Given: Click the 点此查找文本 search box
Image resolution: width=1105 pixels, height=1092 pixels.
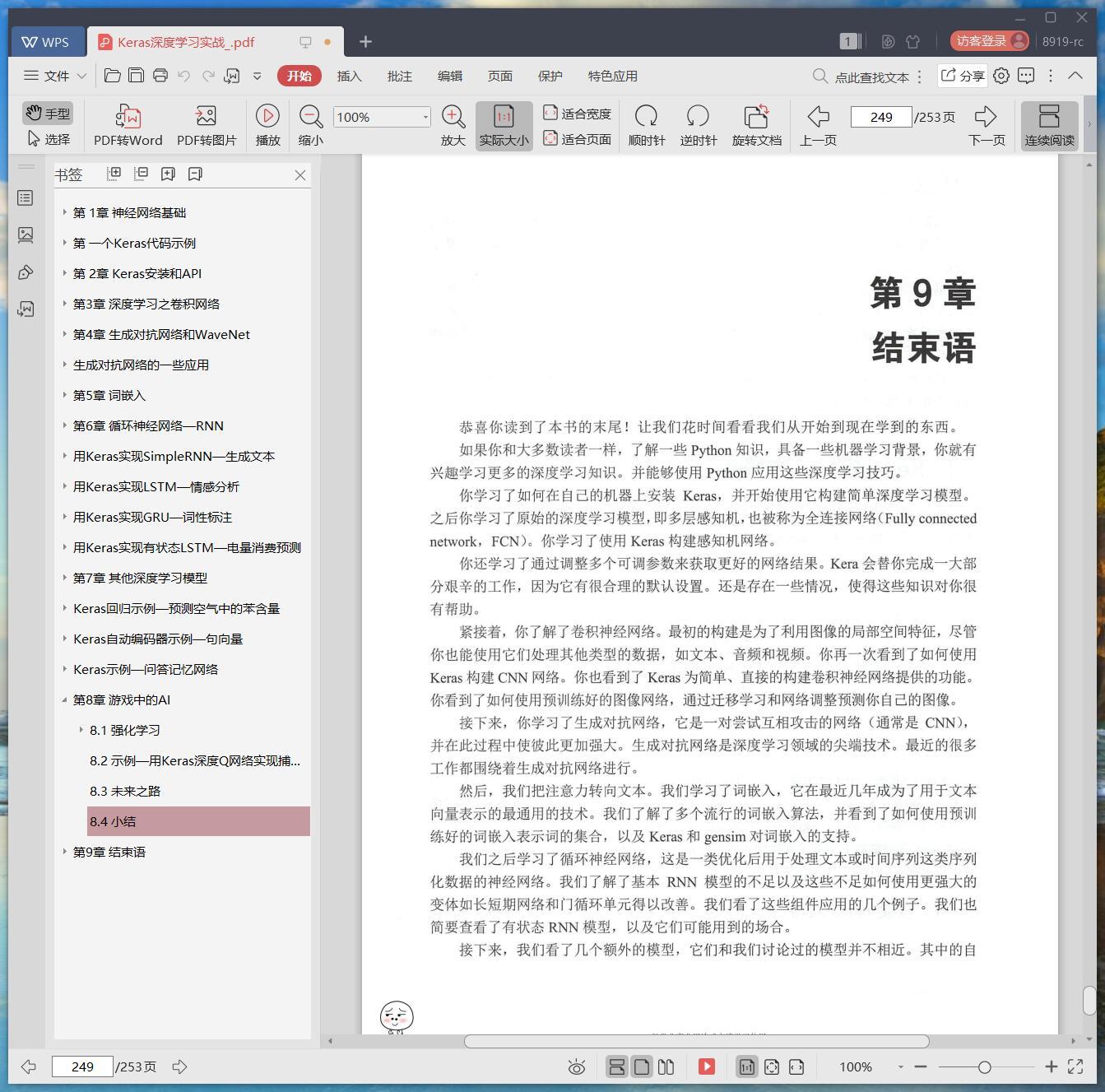Looking at the screenshot, I should pos(862,77).
